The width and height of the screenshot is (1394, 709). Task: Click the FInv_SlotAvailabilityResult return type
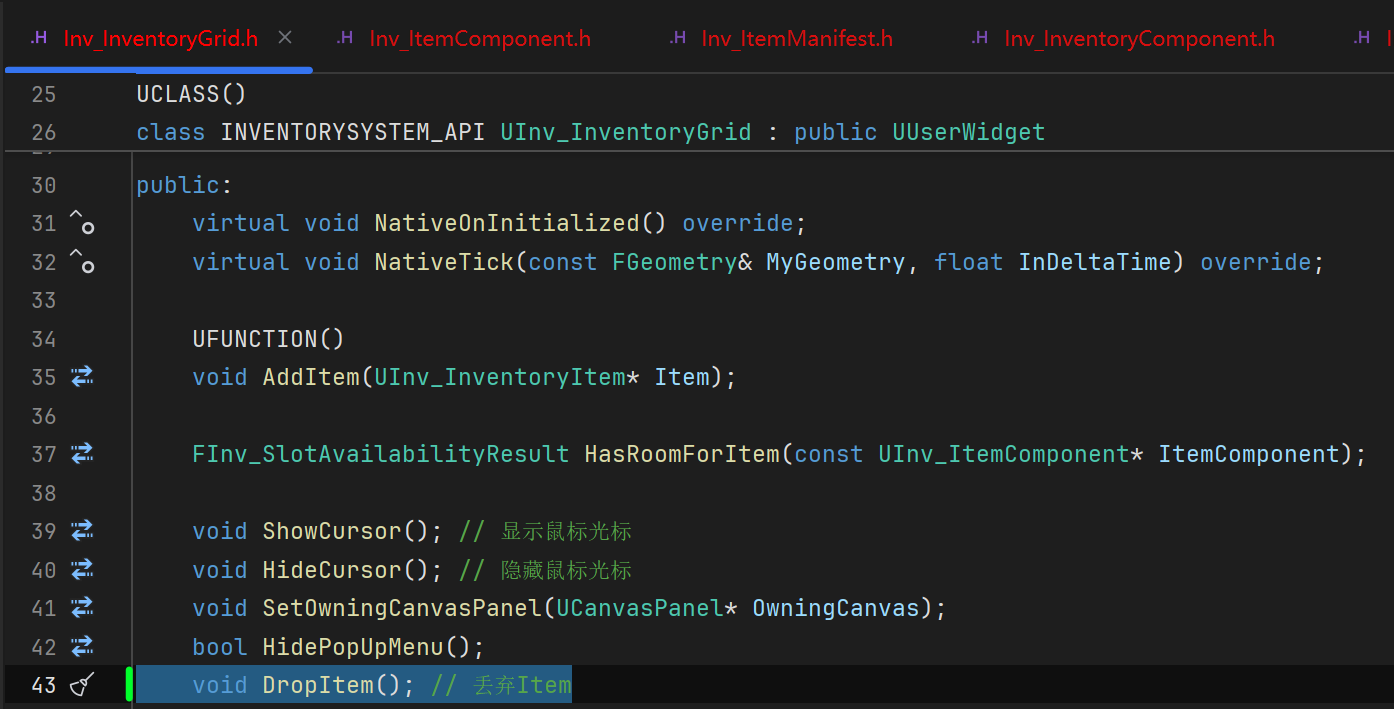tap(381, 454)
